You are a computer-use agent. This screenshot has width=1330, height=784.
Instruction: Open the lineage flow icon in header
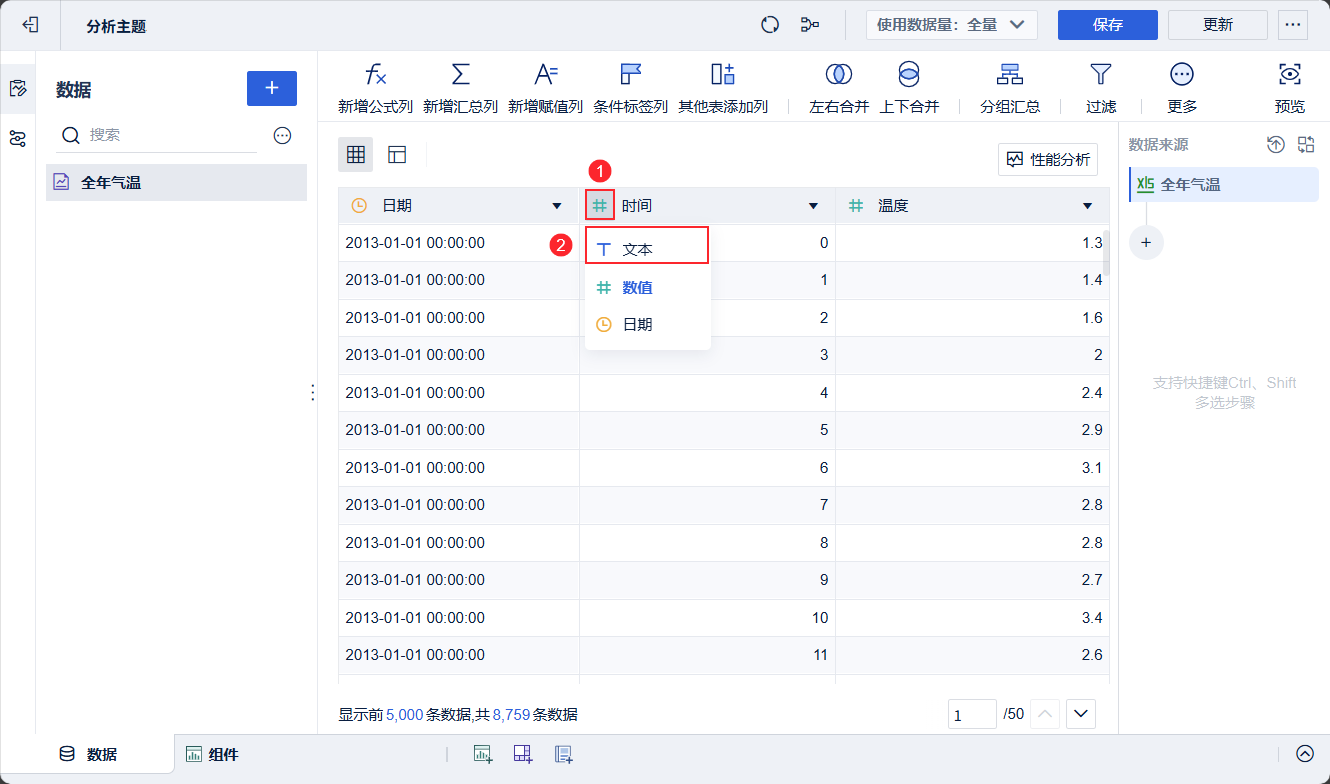(x=810, y=25)
